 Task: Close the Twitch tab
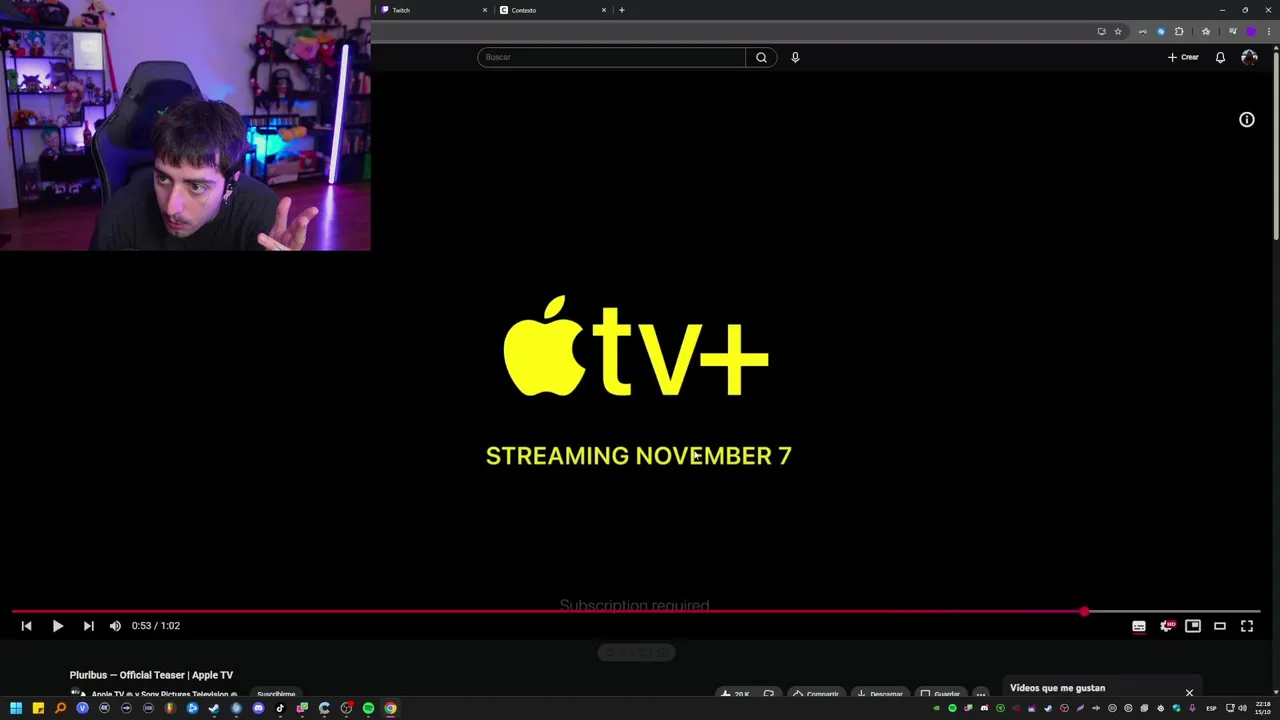coord(485,10)
